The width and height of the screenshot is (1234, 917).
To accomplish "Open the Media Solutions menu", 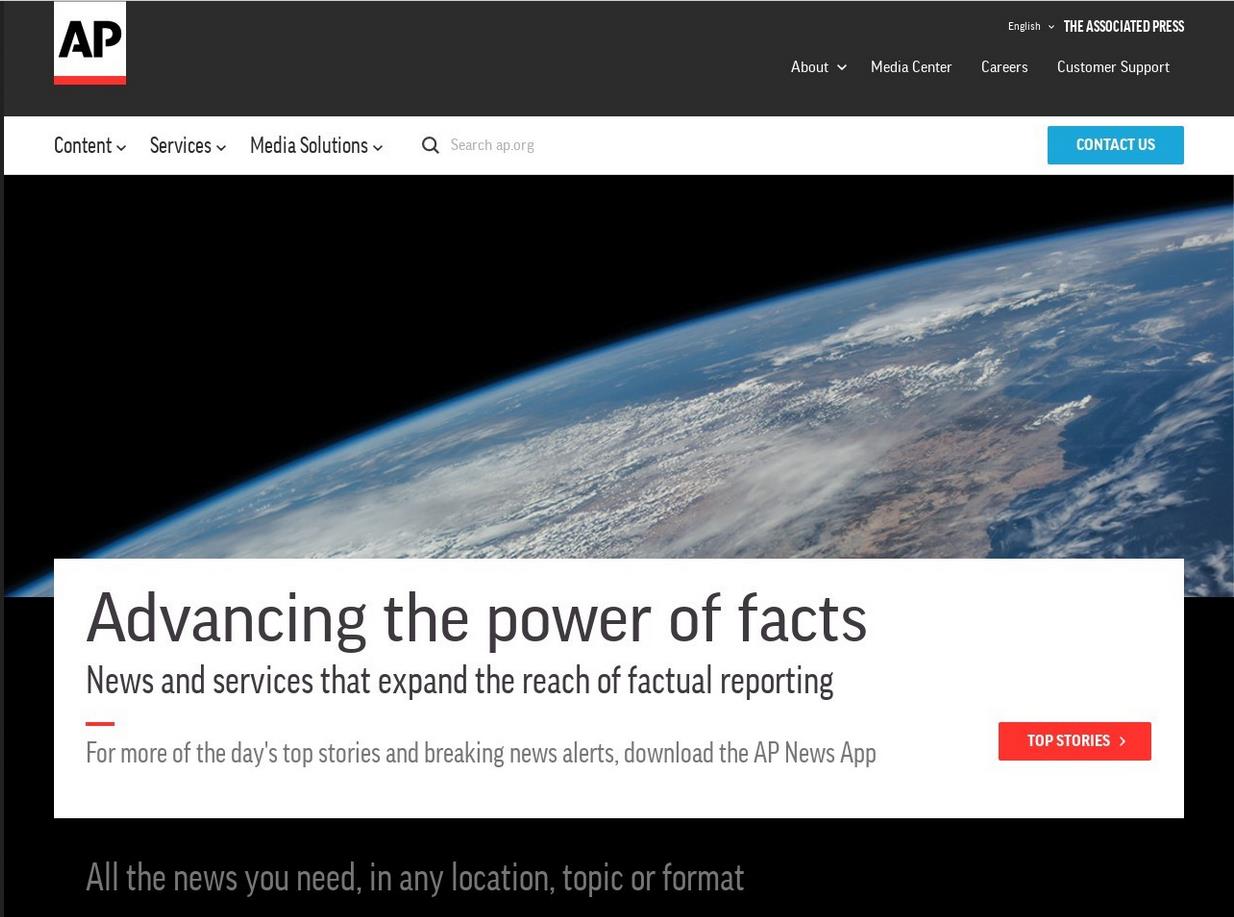I will pyautogui.click(x=308, y=145).
